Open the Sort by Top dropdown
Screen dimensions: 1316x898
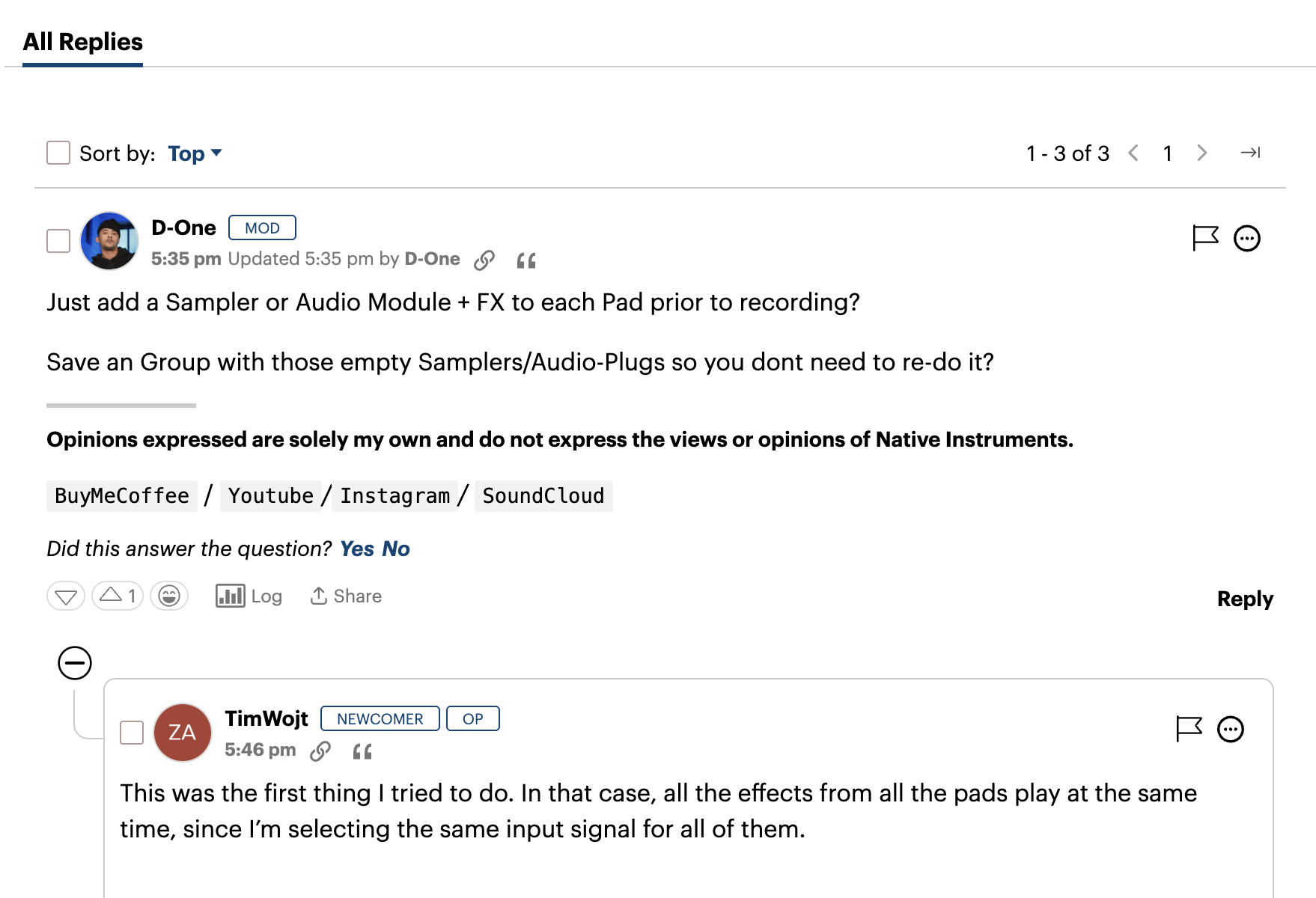click(x=195, y=153)
